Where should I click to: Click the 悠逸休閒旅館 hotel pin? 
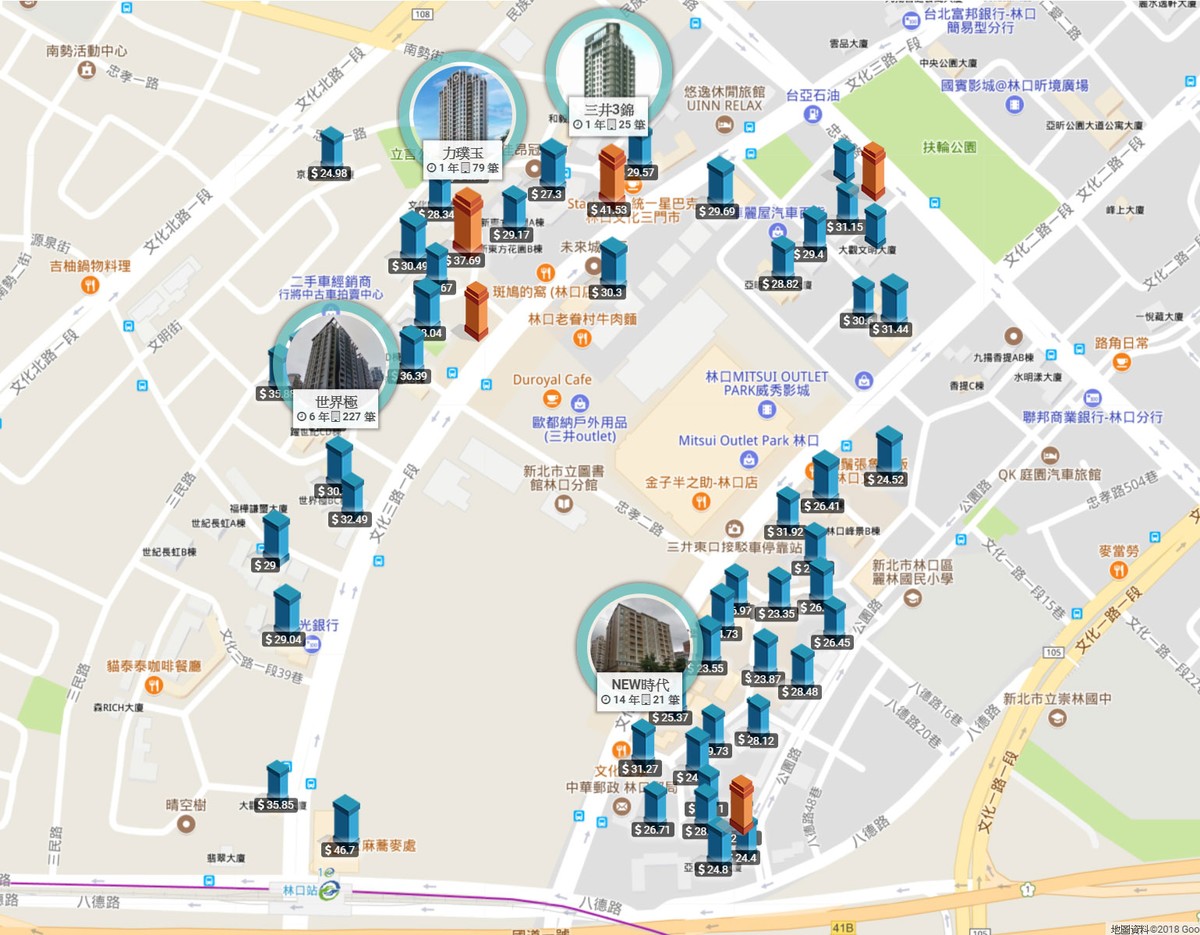[724, 125]
